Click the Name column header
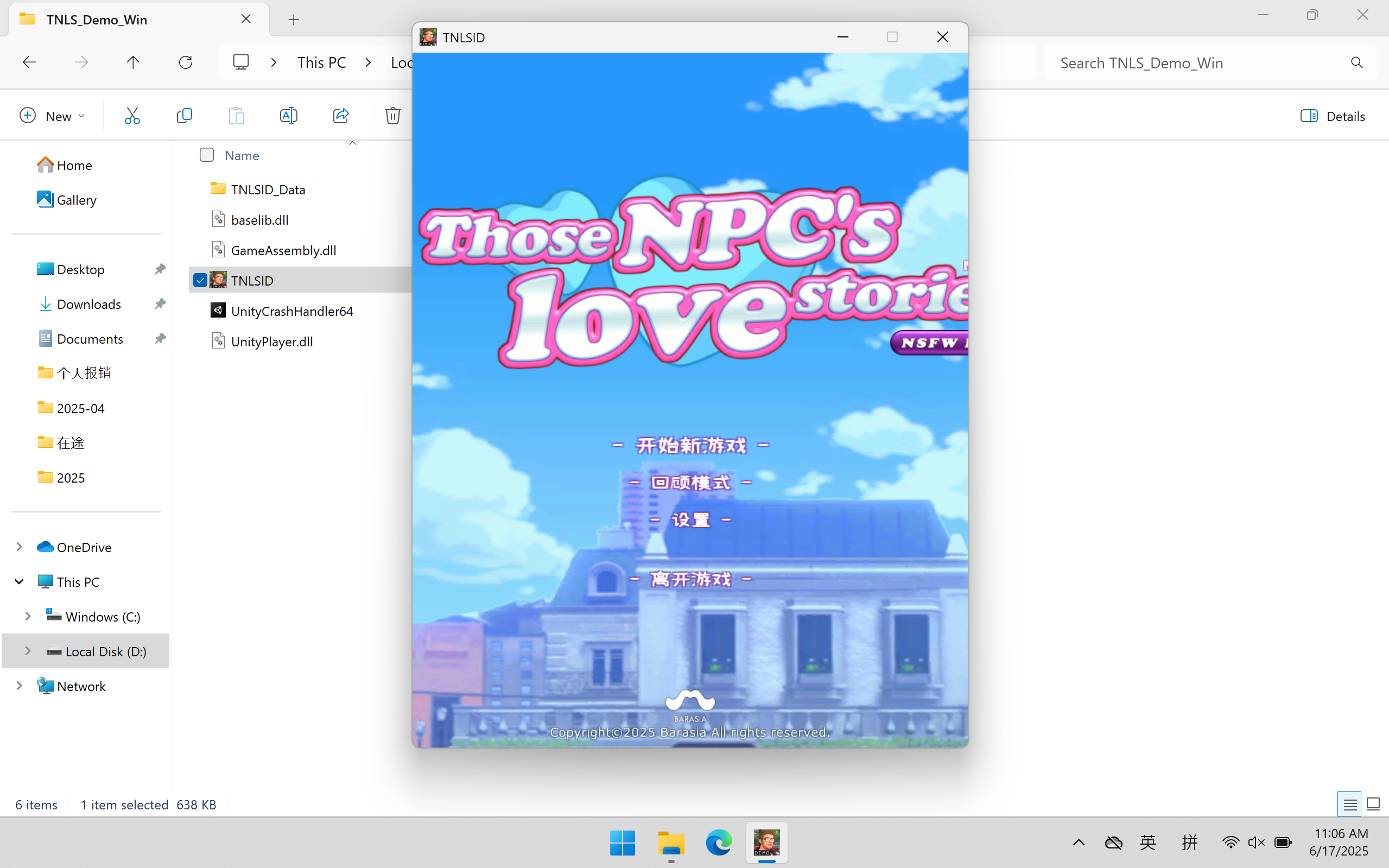Image resolution: width=1389 pixels, height=868 pixels. (x=242, y=155)
